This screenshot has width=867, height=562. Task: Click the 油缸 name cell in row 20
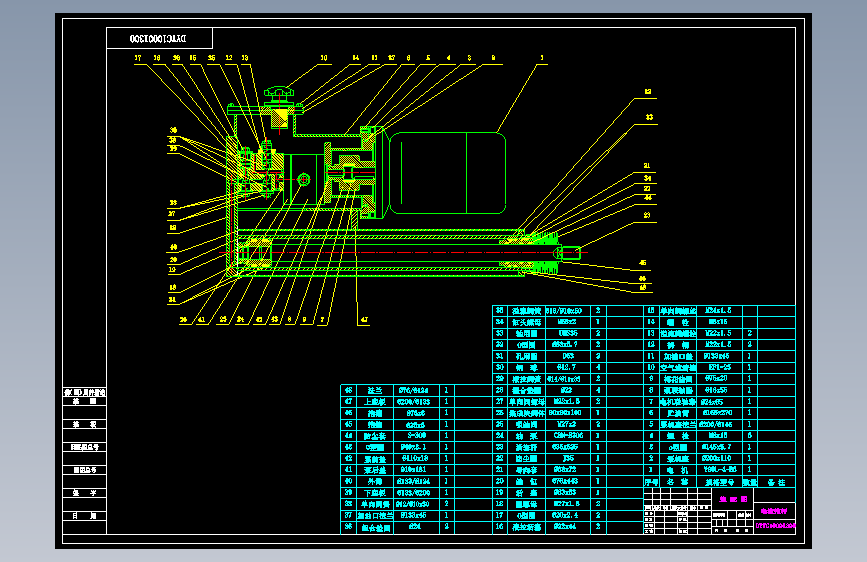coord(526,481)
